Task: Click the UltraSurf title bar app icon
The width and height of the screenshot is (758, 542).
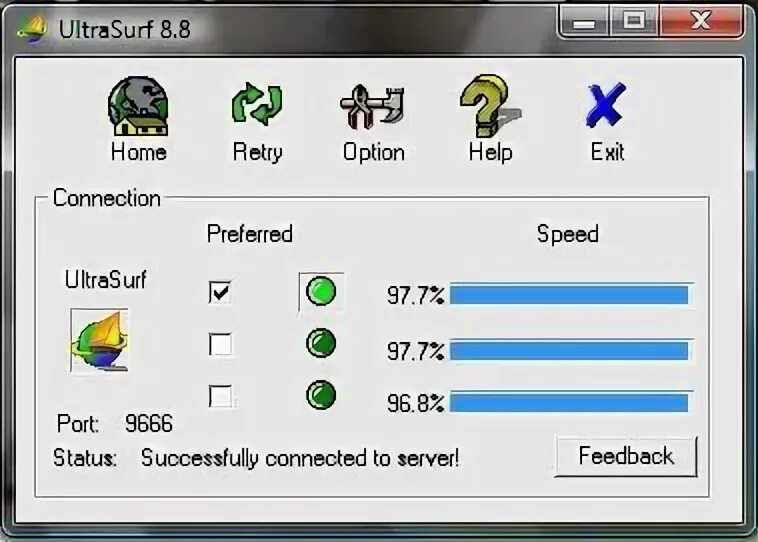Action: pos(32,29)
